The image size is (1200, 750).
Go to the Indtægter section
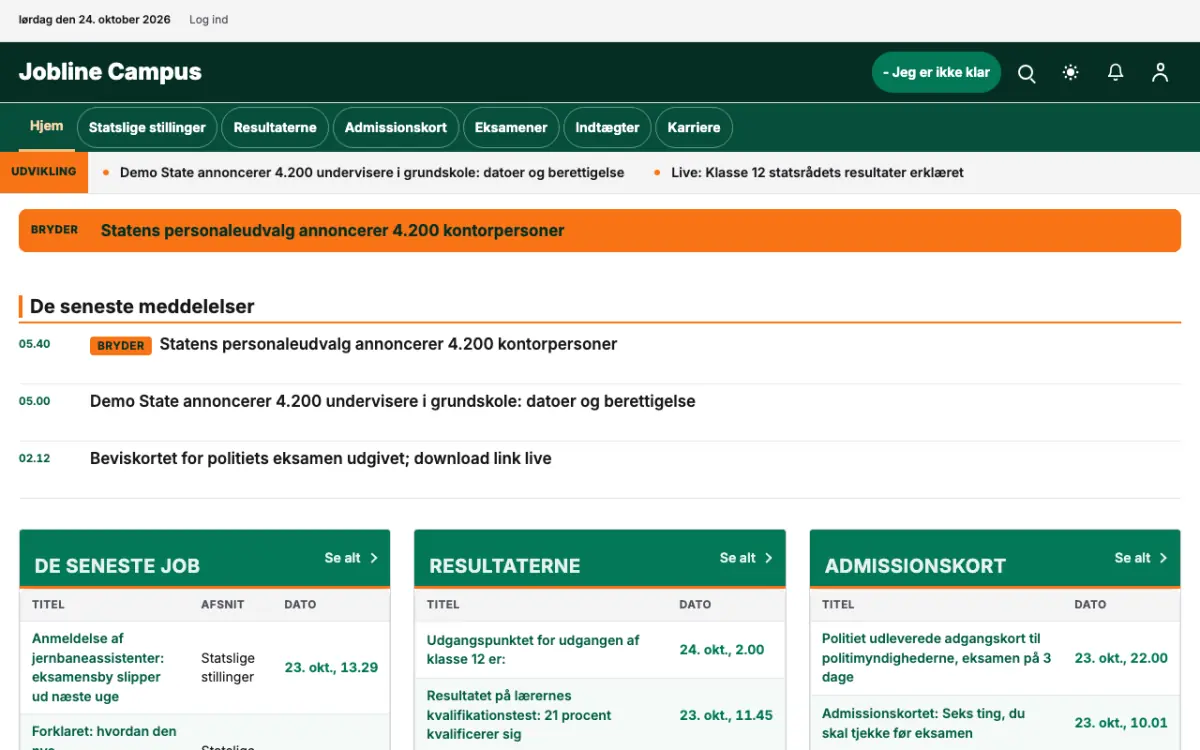607,128
